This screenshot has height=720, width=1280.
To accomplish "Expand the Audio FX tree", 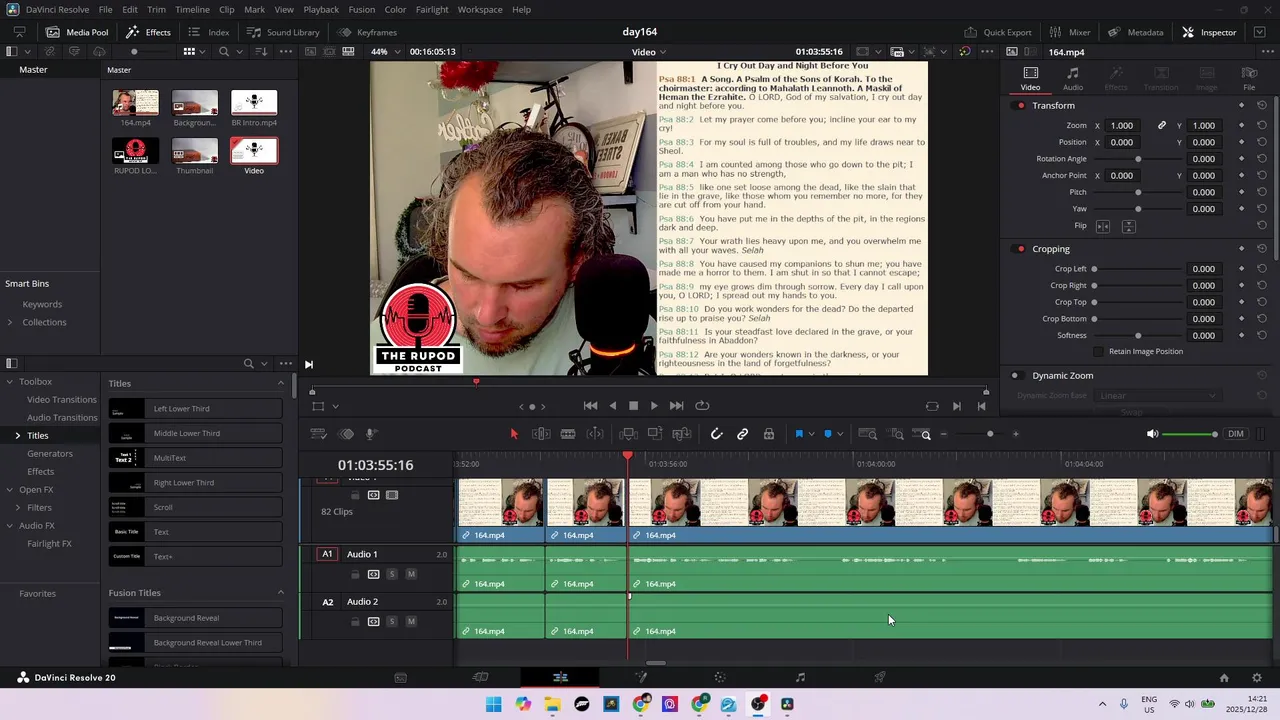I will pos(10,526).
